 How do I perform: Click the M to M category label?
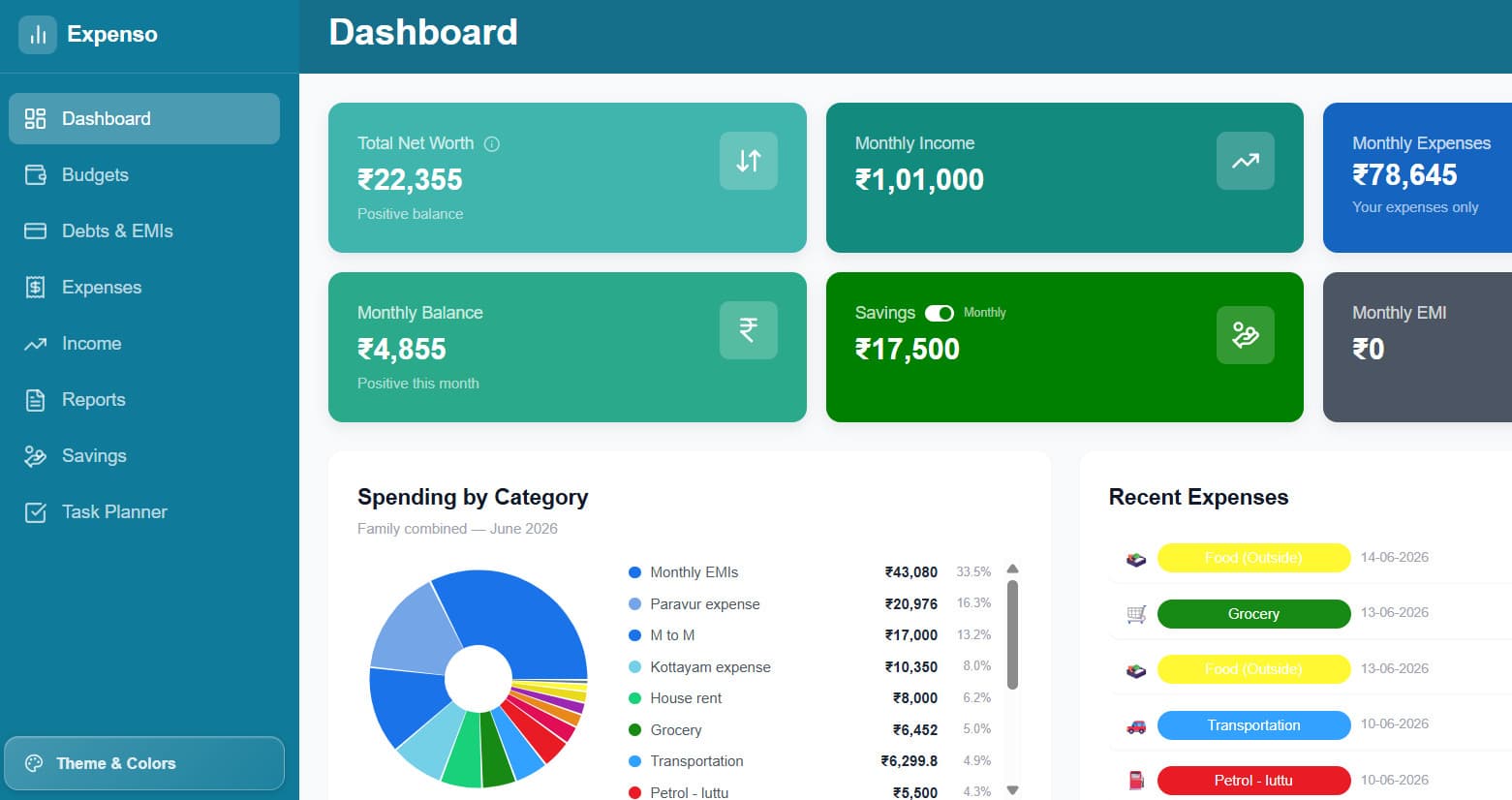tap(672, 635)
